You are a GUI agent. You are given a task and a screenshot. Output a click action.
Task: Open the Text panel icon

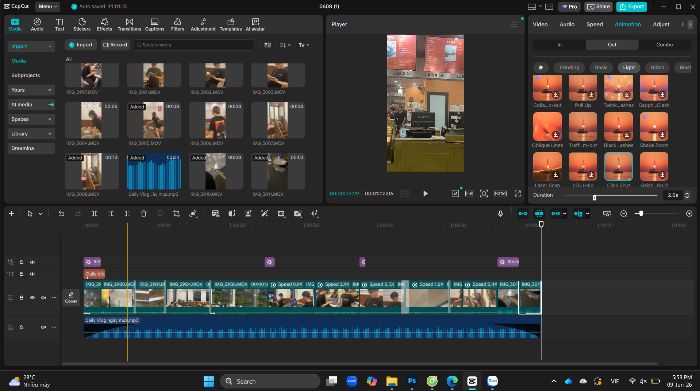(x=59, y=25)
